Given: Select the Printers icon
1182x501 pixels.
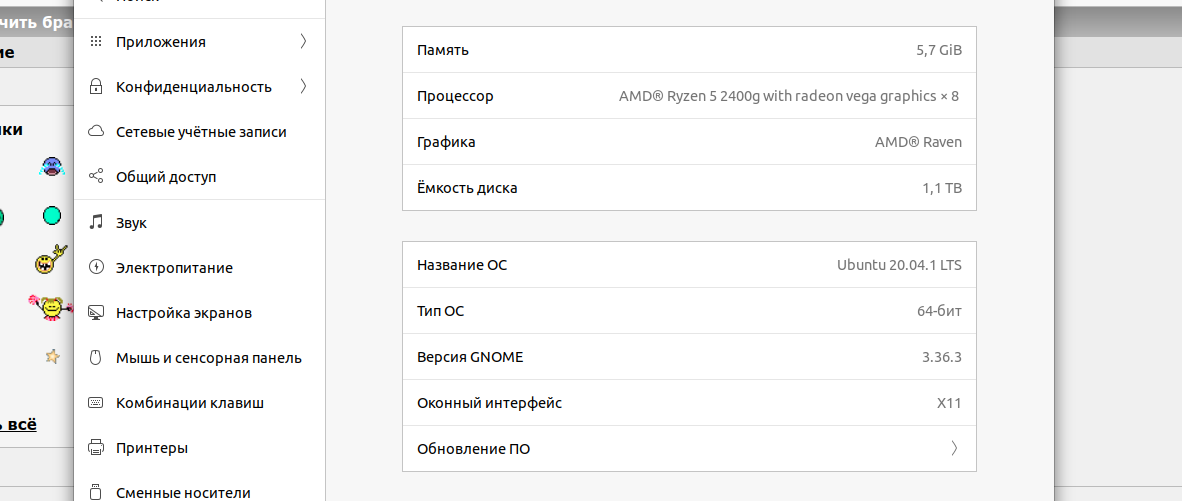Looking at the screenshot, I should coord(96,448).
